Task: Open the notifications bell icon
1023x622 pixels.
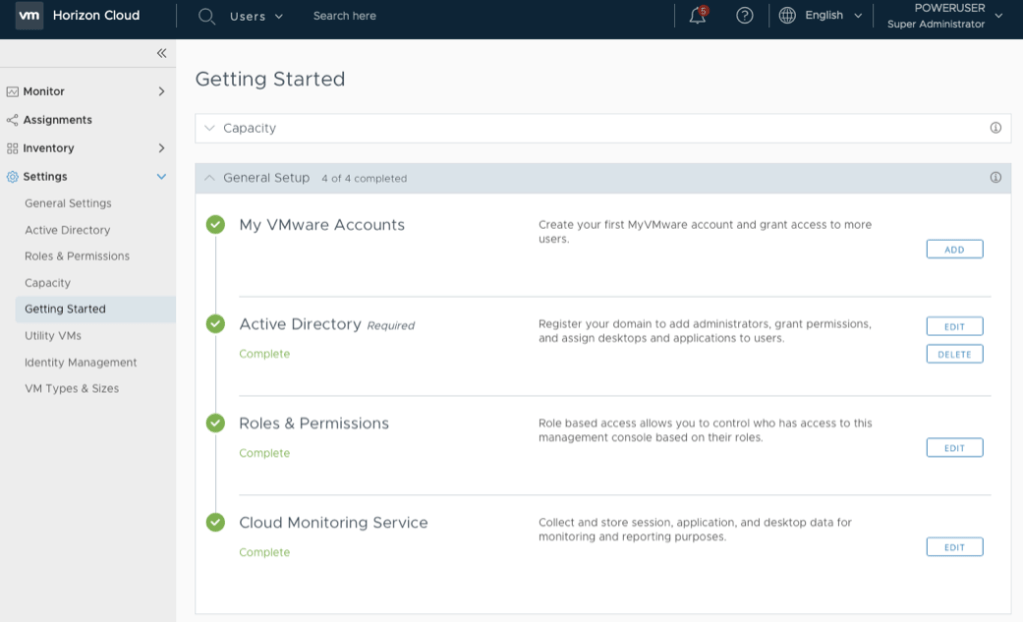Action: [698, 16]
